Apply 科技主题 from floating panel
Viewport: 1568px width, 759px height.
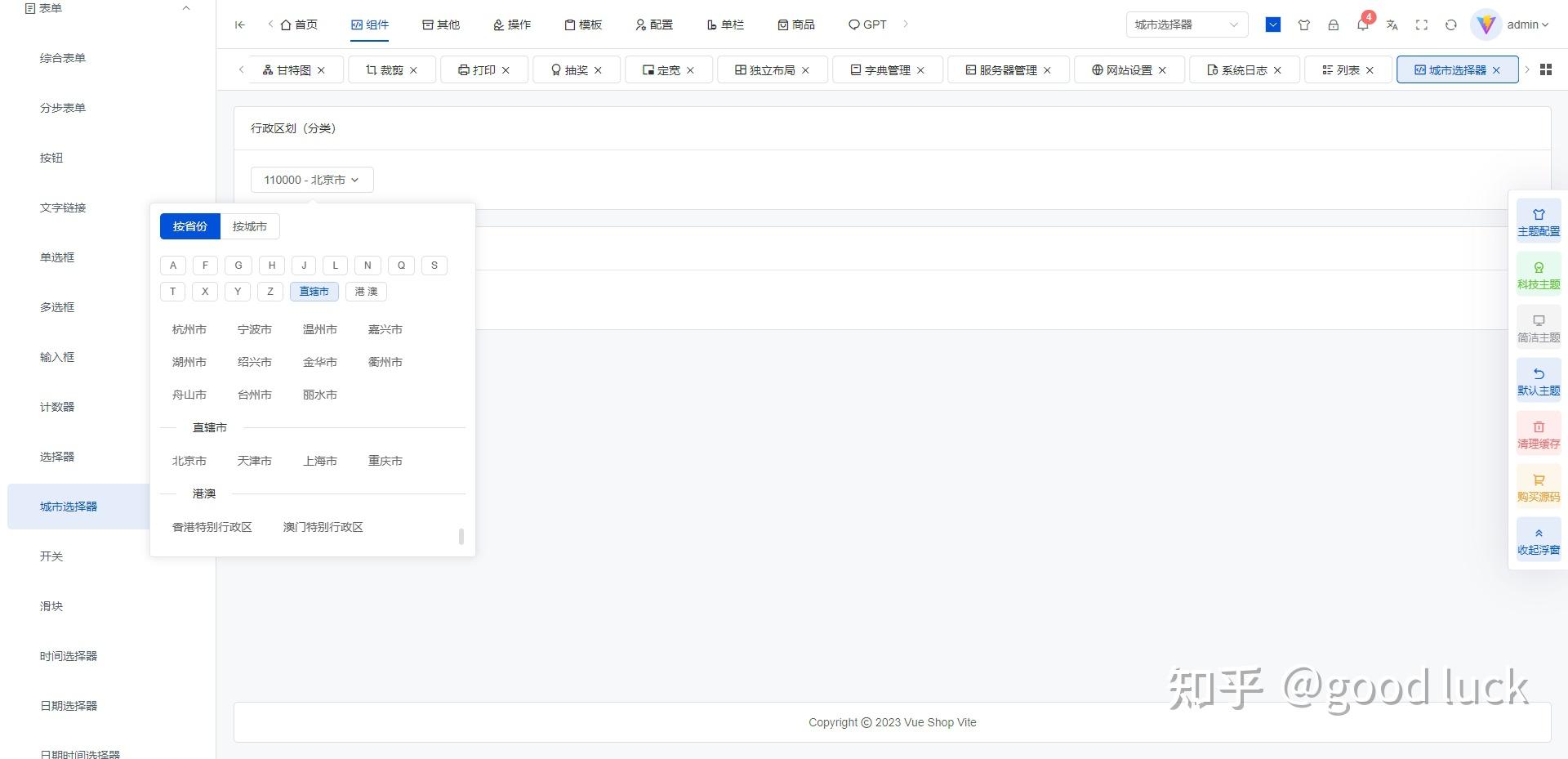pos(1539,275)
